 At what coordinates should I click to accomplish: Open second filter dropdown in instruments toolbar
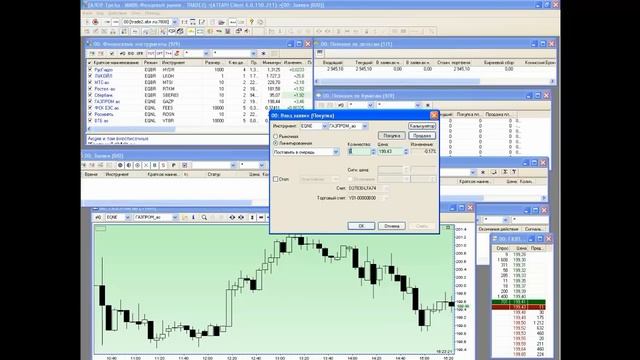click(x=253, y=53)
